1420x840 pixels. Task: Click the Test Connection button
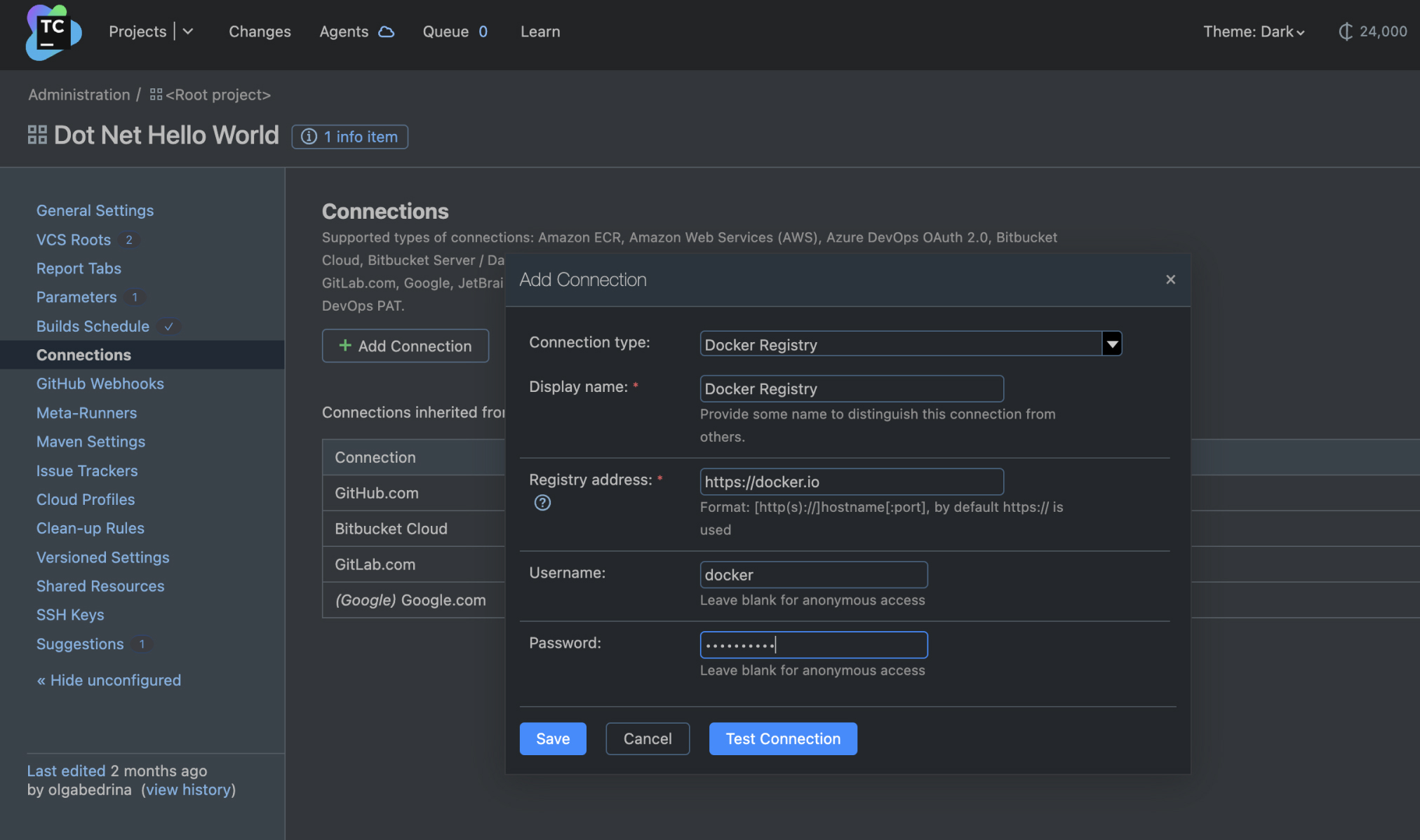coord(783,738)
